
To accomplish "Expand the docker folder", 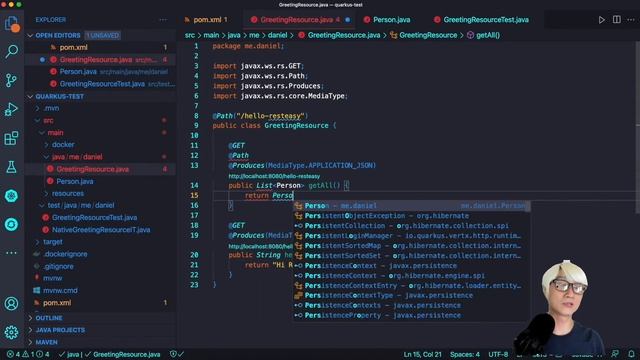I will point(63,144).
